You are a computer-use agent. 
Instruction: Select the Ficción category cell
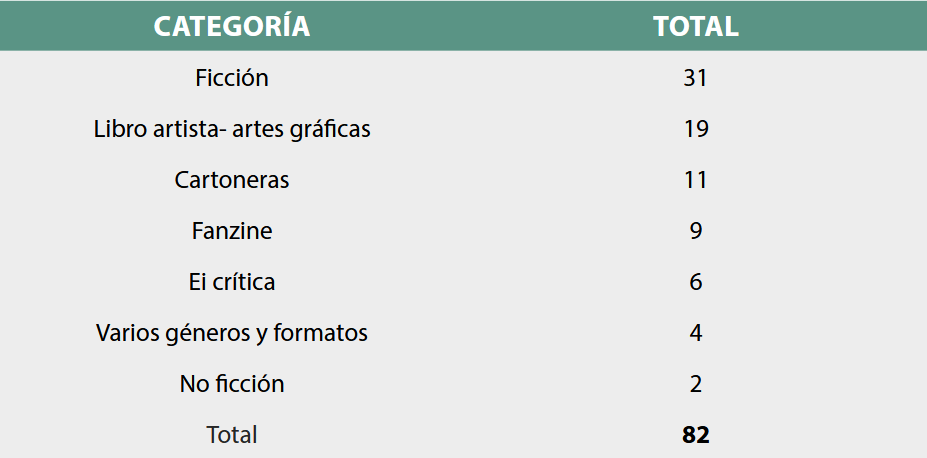click(x=232, y=78)
